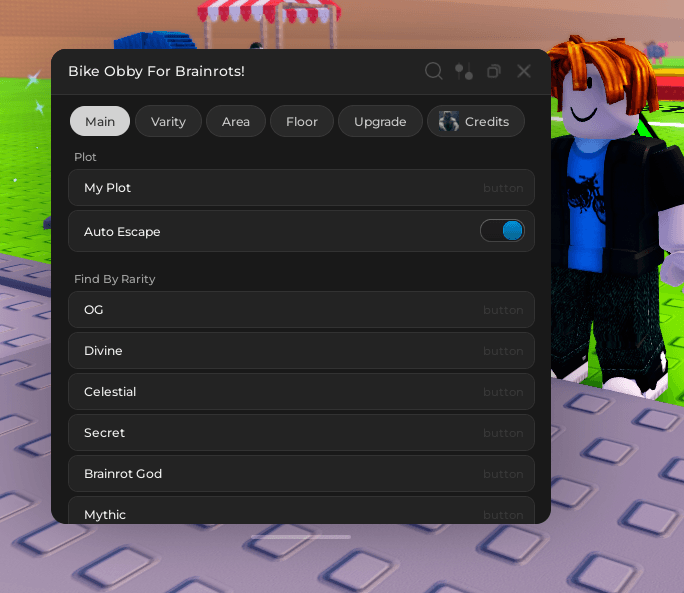Click the Plot section label
This screenshot has height=593, width=684.
click(85, 157)
